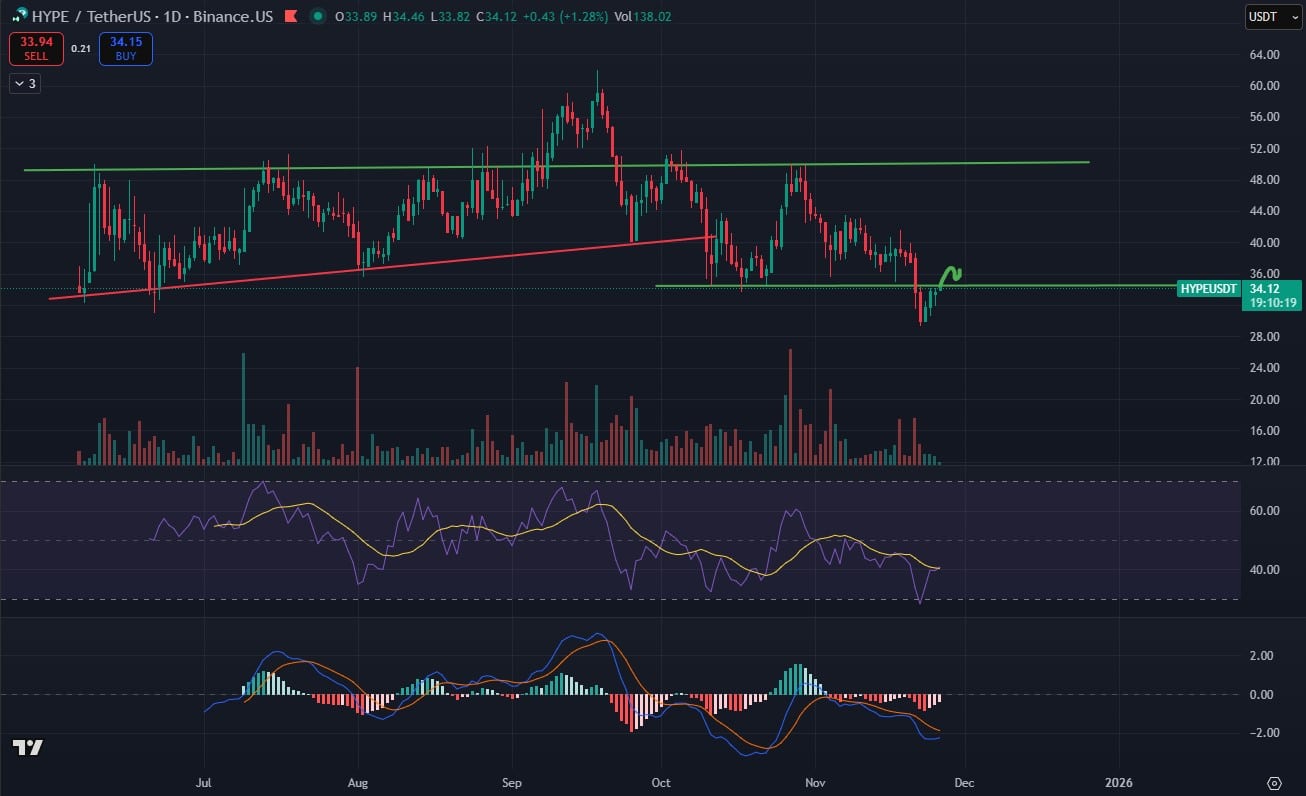Click the 2026 label on time axis

pyautogui.click(x=1116, y=782)
